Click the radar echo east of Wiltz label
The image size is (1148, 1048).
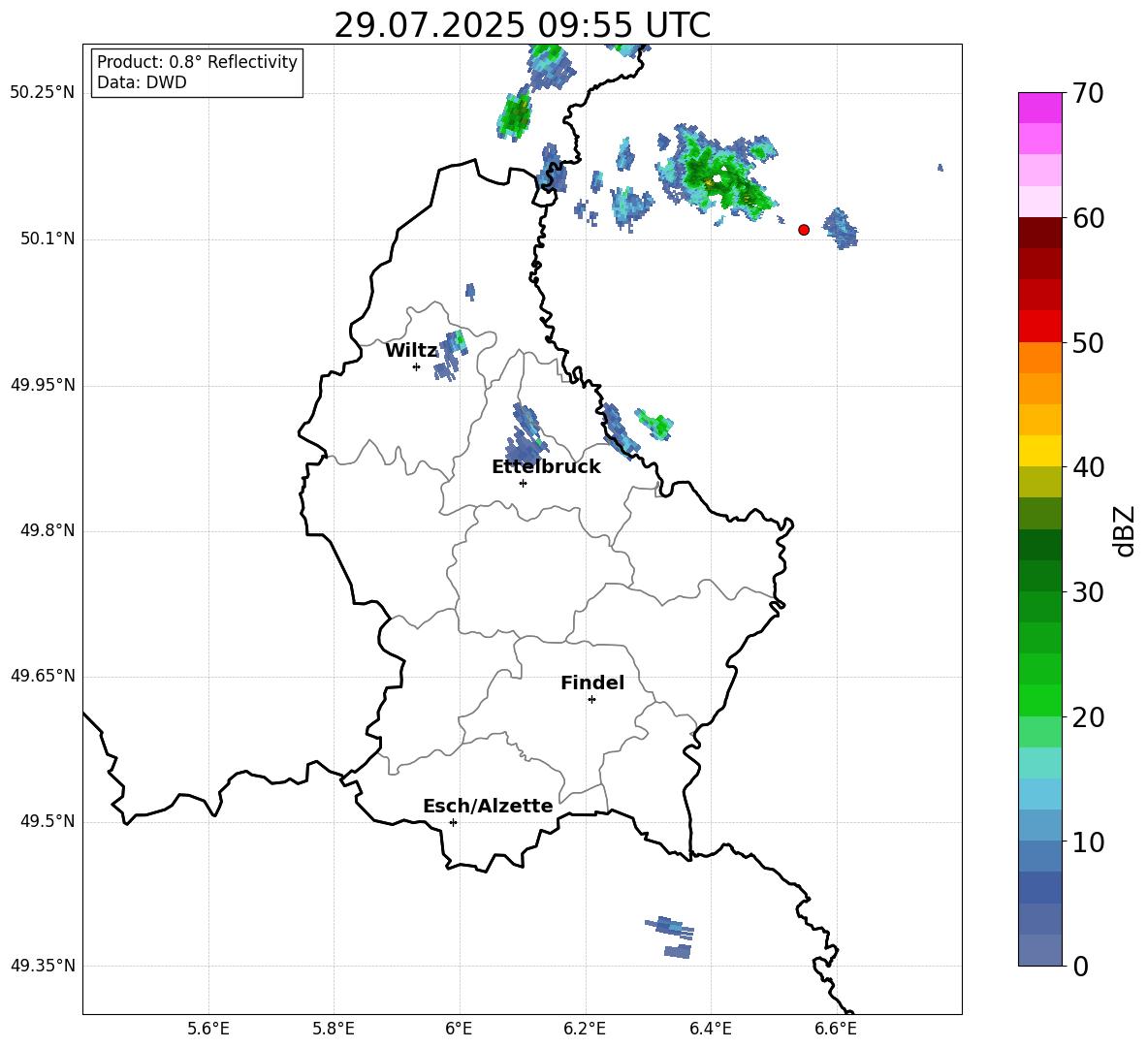(450, 354)
